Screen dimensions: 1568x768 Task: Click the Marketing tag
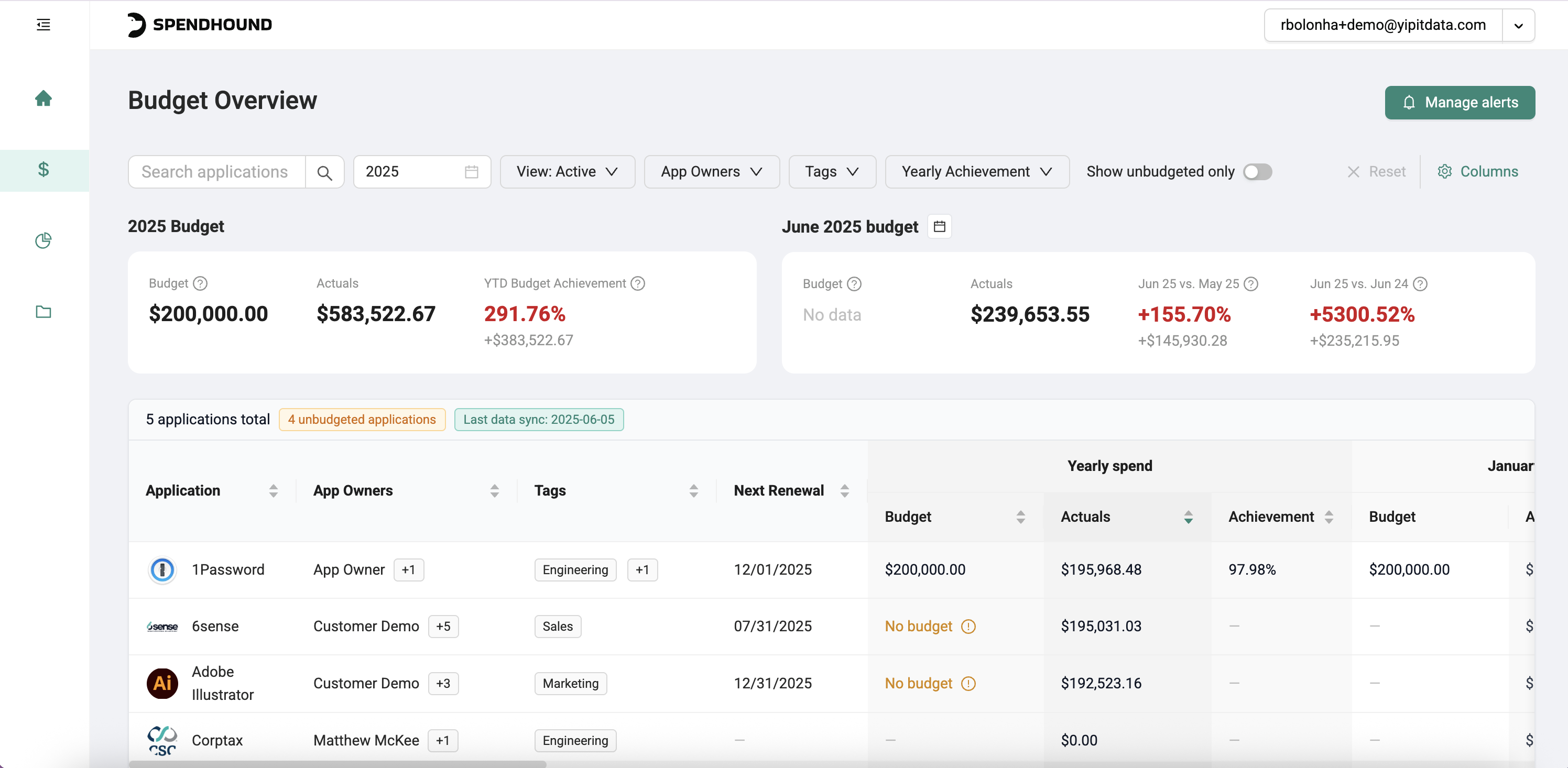click(x=570, y=684)
